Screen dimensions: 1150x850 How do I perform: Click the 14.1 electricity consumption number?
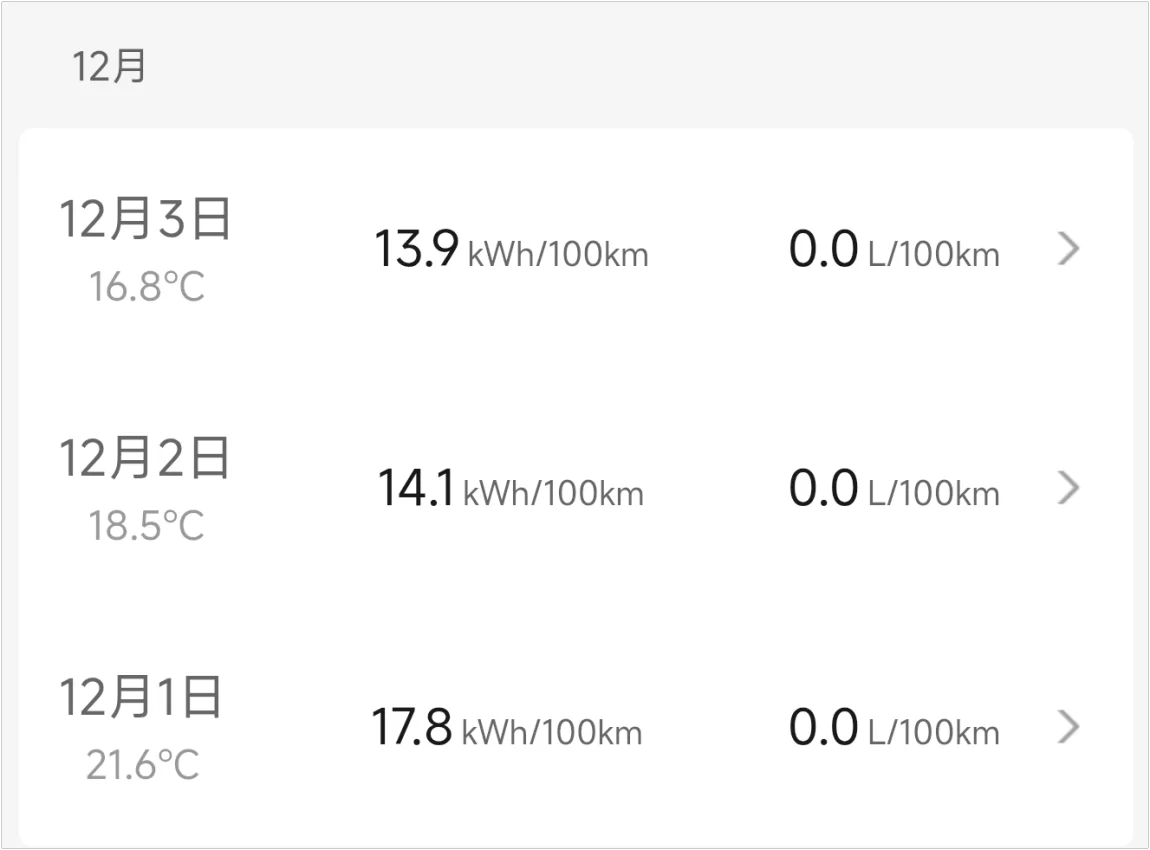415,489
